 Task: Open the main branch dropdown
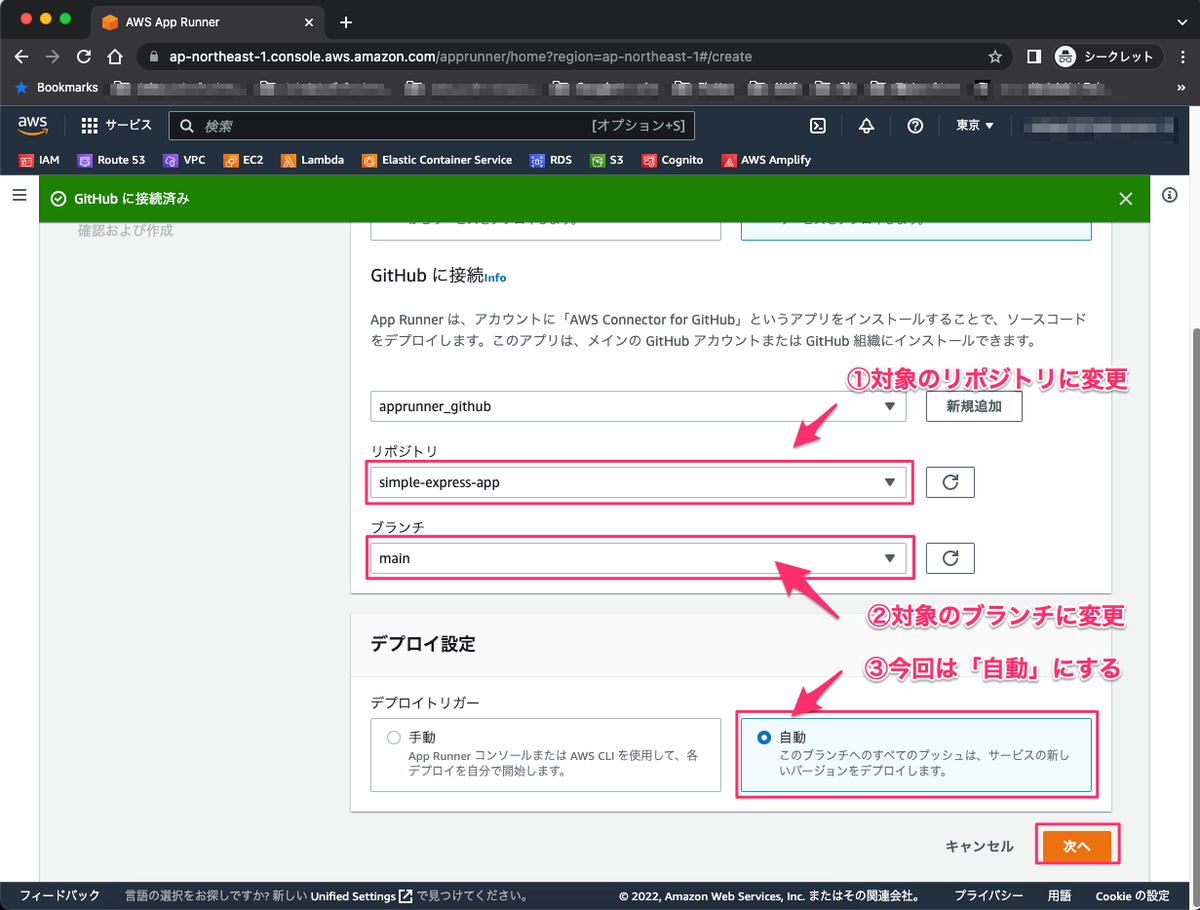pyautogui.click(x=638, y=558)
